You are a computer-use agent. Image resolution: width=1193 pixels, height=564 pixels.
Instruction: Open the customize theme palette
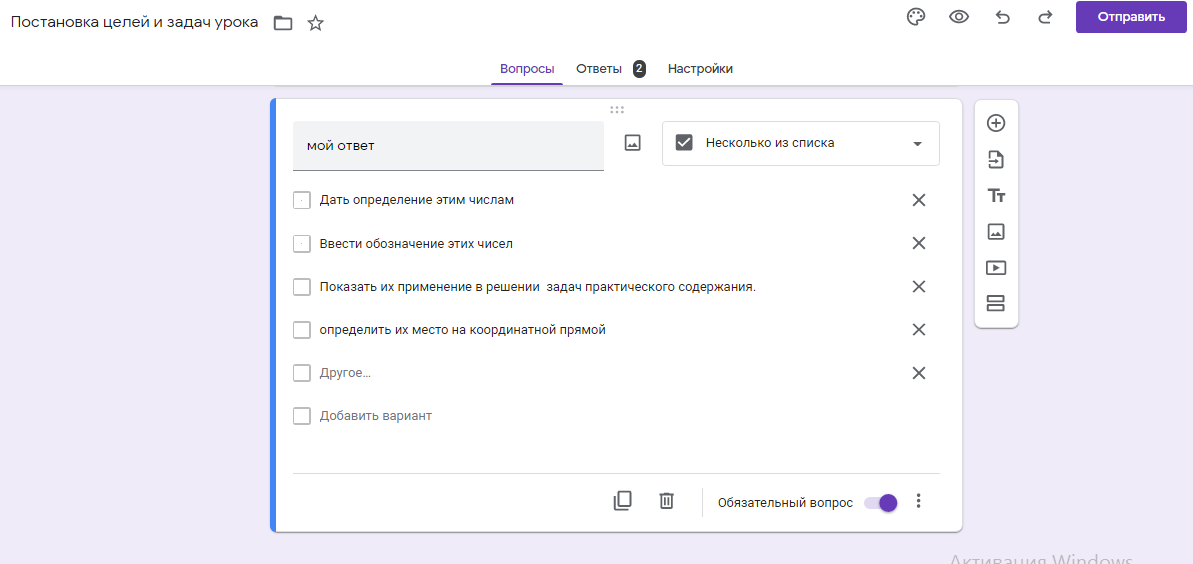click(915, 18)
